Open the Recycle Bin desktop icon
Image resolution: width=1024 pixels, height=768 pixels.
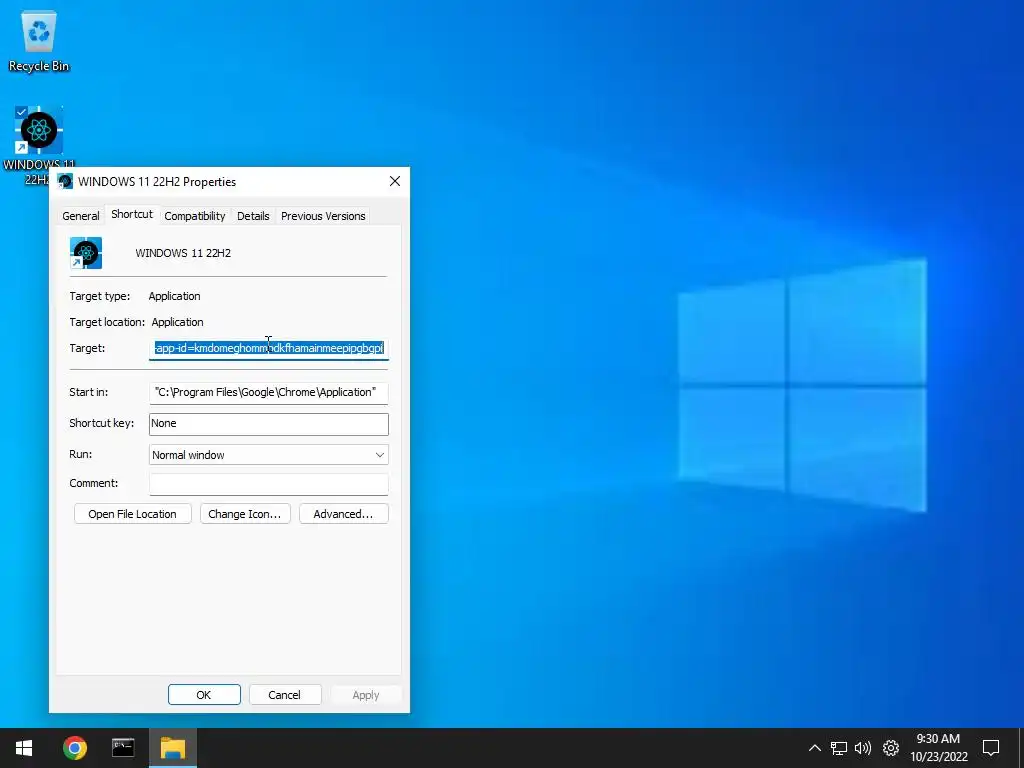[39, 42]
